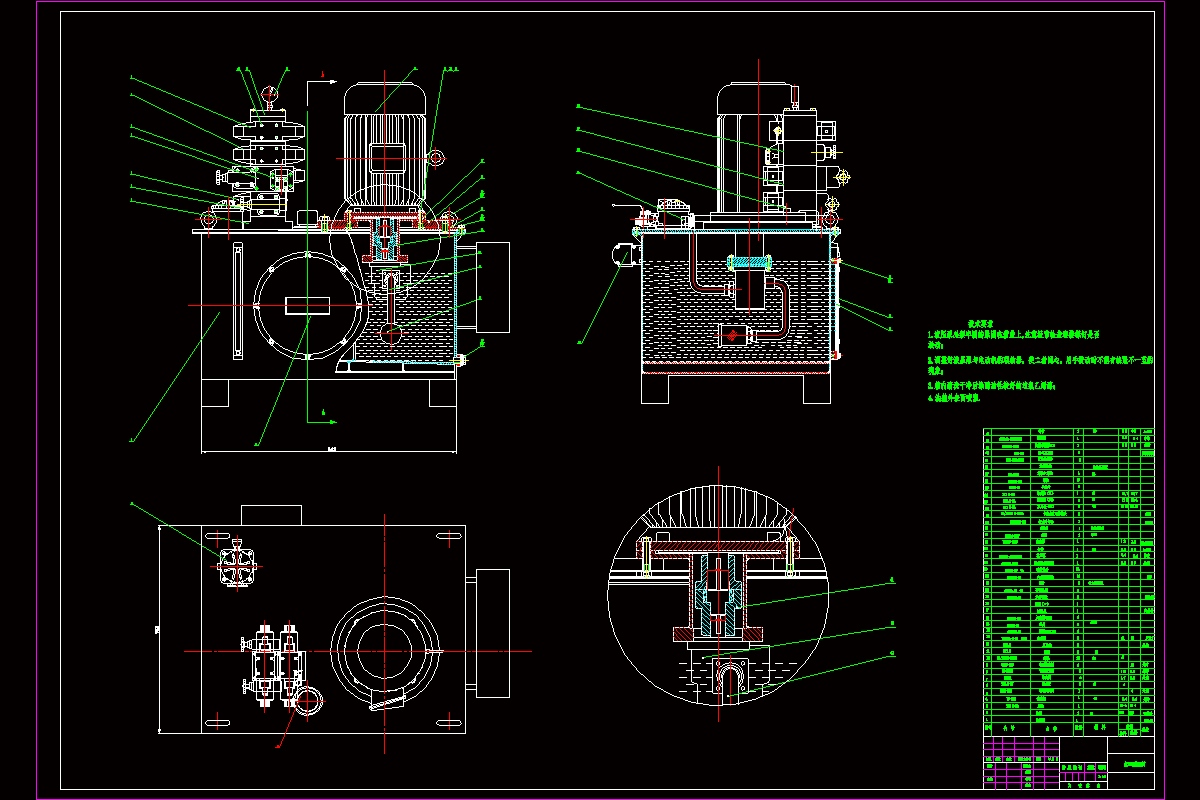Click the ball handle atop the valve stack

[268, 95]
